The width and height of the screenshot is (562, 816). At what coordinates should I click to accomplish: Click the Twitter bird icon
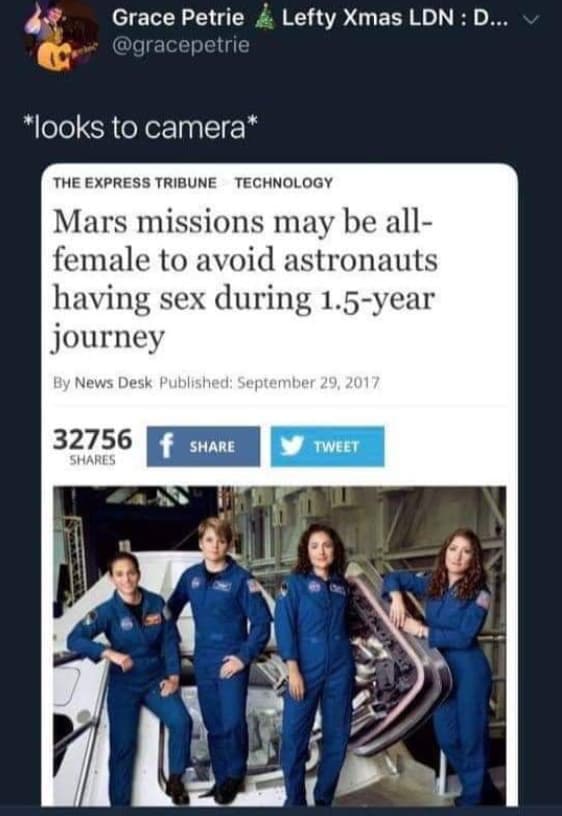(292, 445)
